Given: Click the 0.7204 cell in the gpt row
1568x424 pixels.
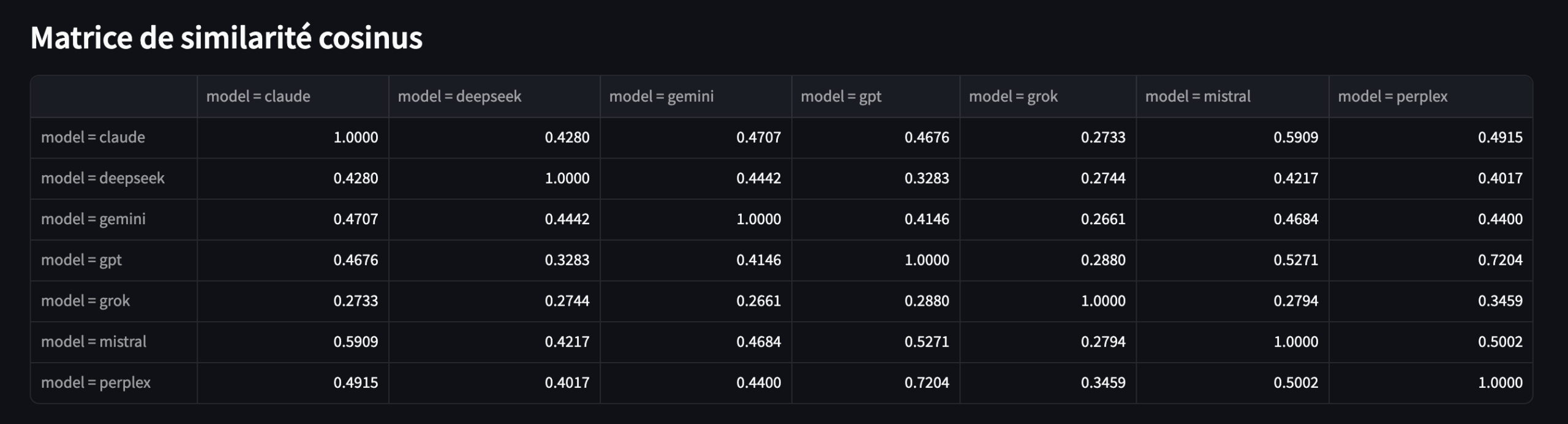Looking at the screenshot, I should [x=1500, y=260].
